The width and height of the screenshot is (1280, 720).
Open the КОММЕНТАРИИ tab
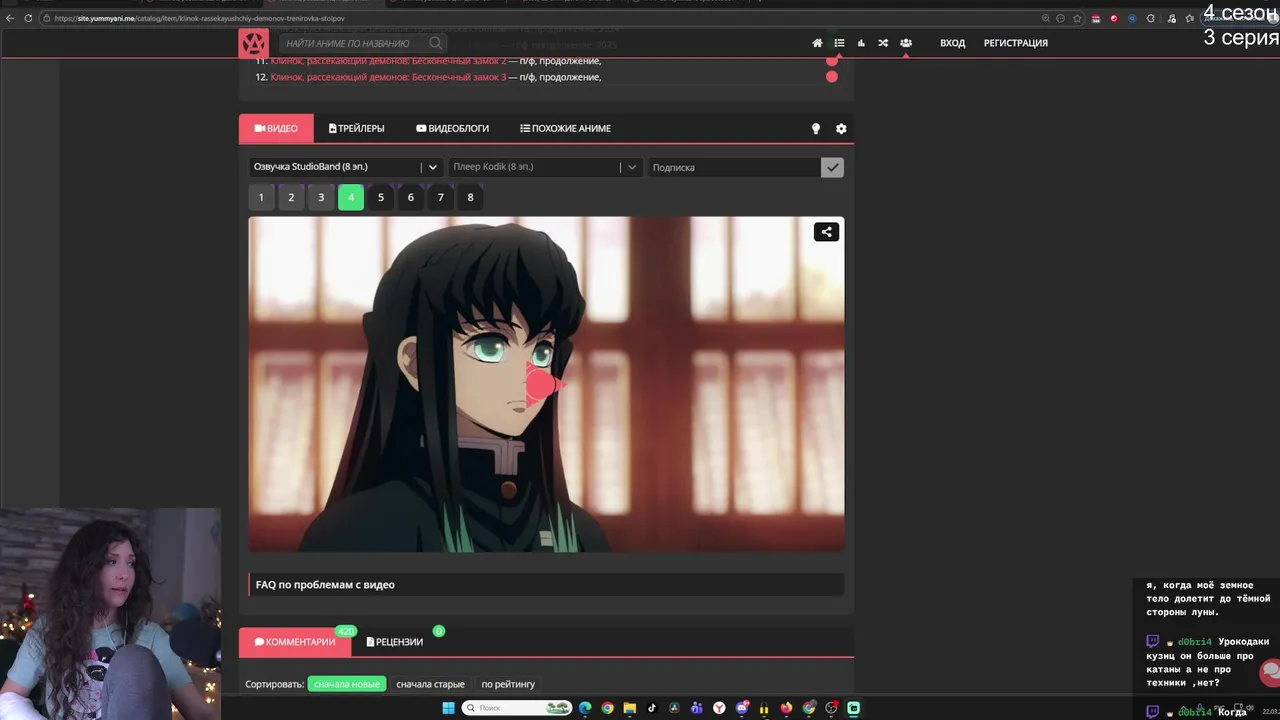pyautogui.click(x=295, y=642)
